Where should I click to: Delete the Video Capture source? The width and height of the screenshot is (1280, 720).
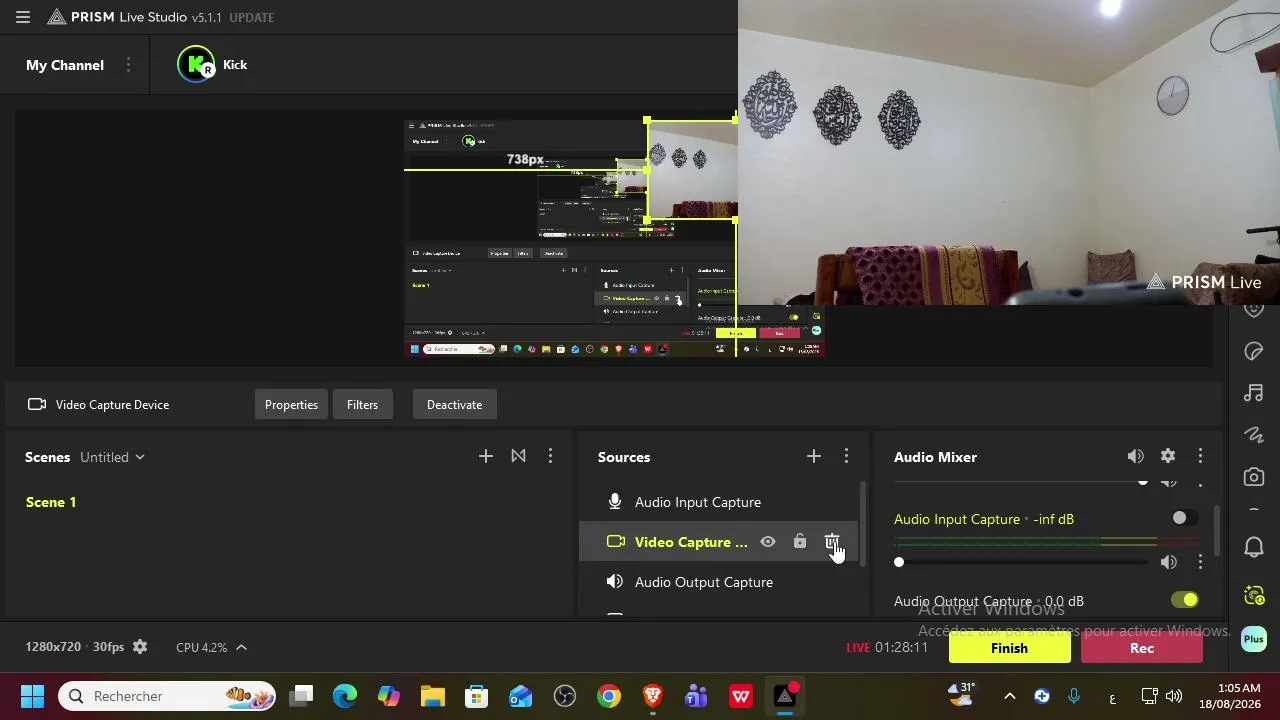pos(831,542)
